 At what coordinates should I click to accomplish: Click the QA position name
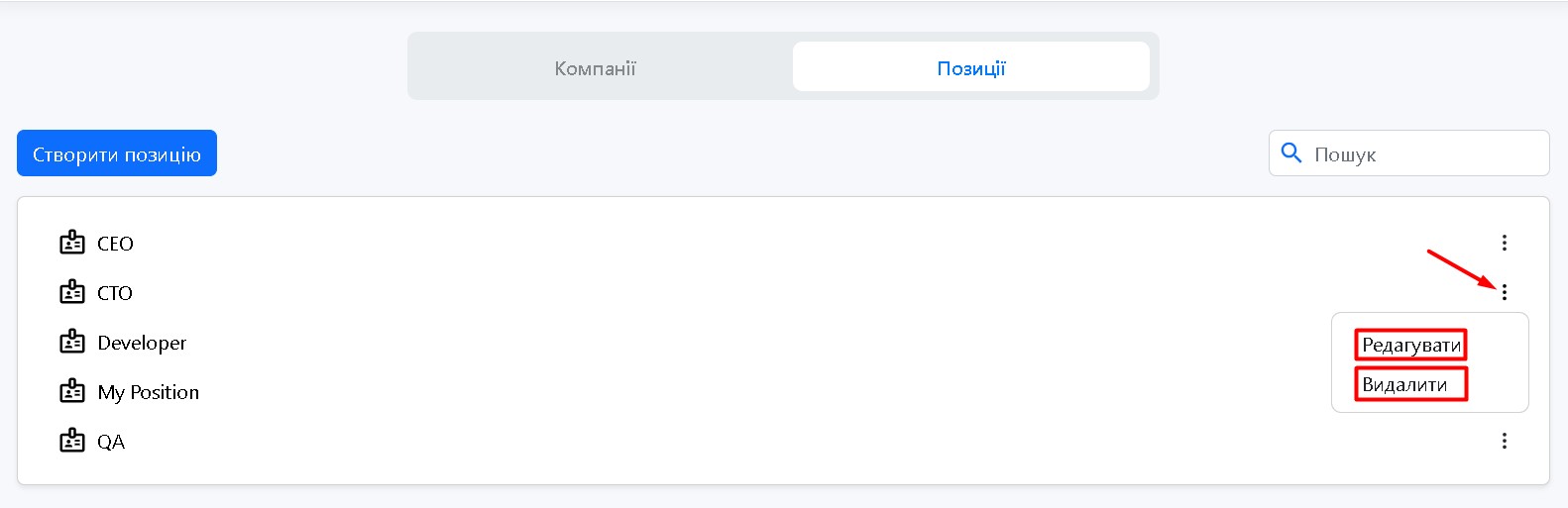pyautogui.click(x=111, y=442)
